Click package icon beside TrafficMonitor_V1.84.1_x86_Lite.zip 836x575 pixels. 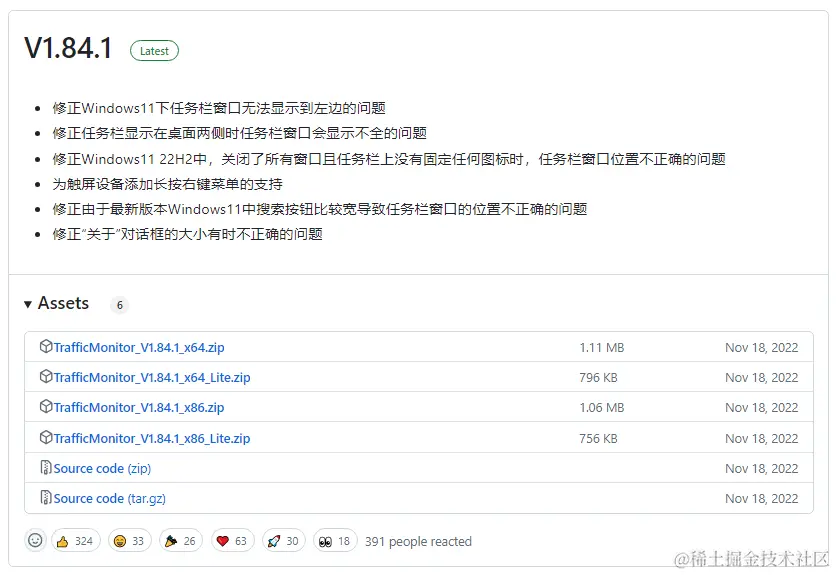[46, 437]
